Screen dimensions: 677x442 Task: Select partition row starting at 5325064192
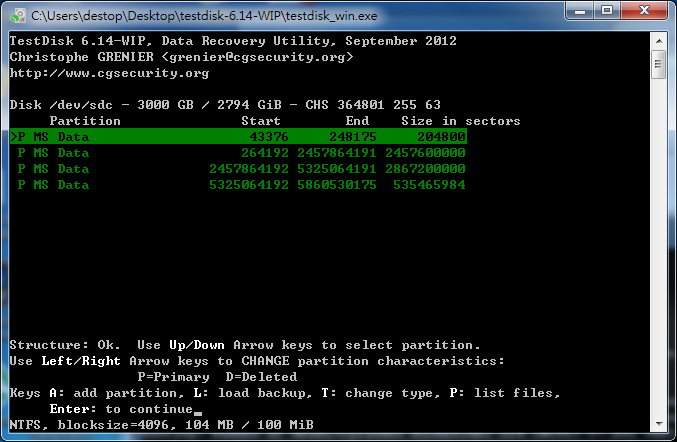pyautogui.click(x=238, y=185)
